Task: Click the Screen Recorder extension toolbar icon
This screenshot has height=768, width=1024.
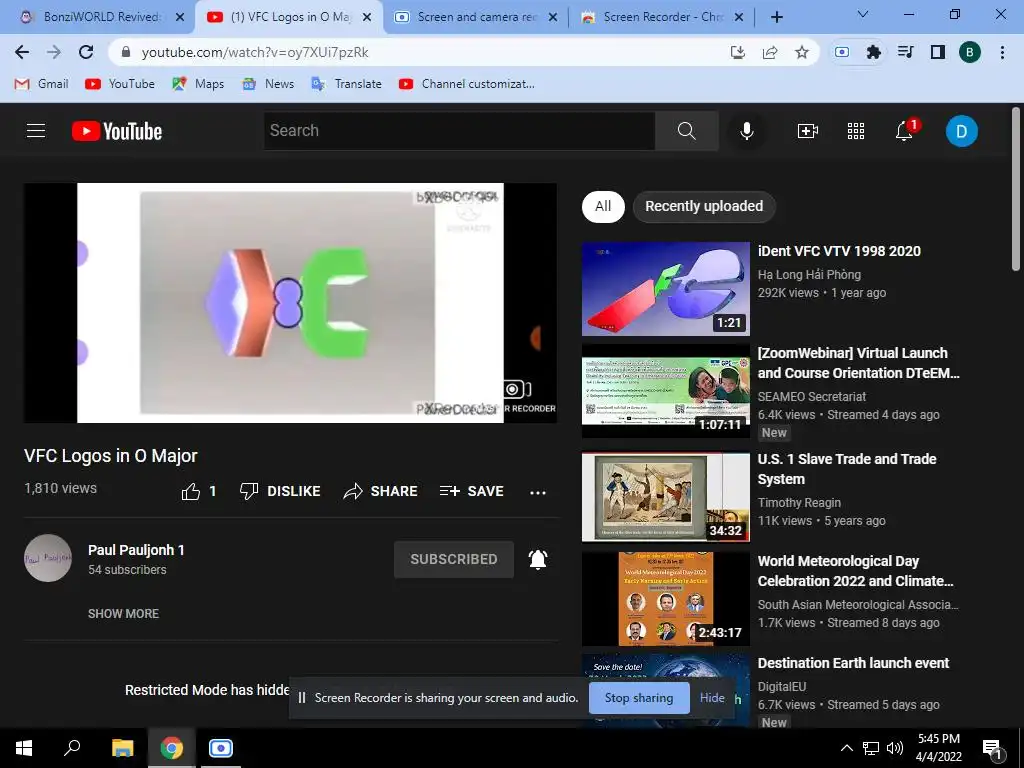Action: 842,52
